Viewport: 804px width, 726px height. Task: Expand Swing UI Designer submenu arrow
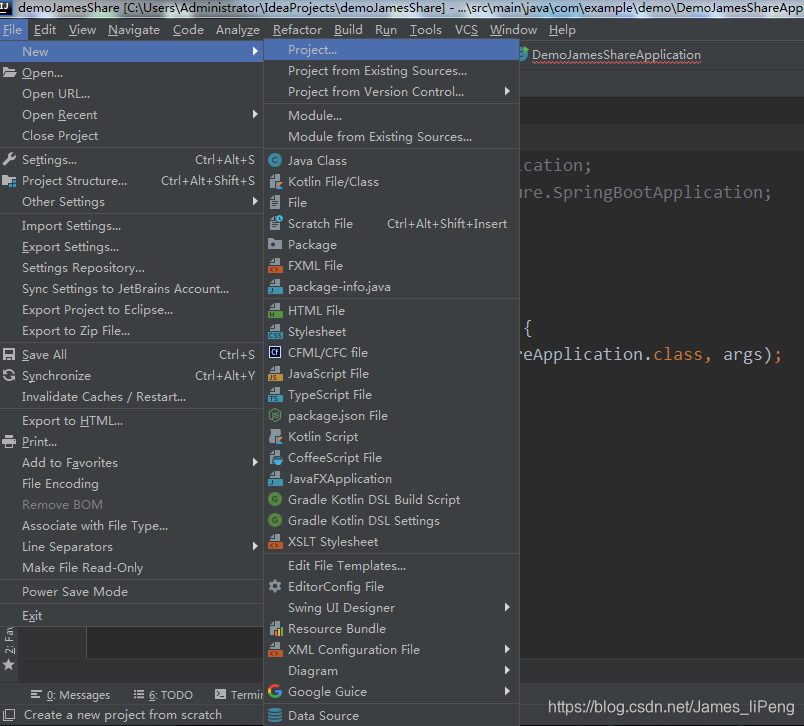507,608
